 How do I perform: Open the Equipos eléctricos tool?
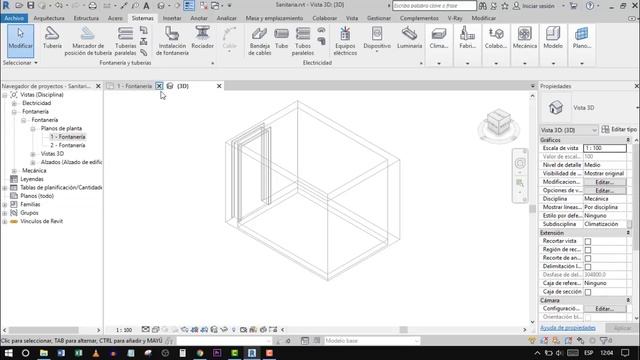pyautogui.click(x=345, y=41)
